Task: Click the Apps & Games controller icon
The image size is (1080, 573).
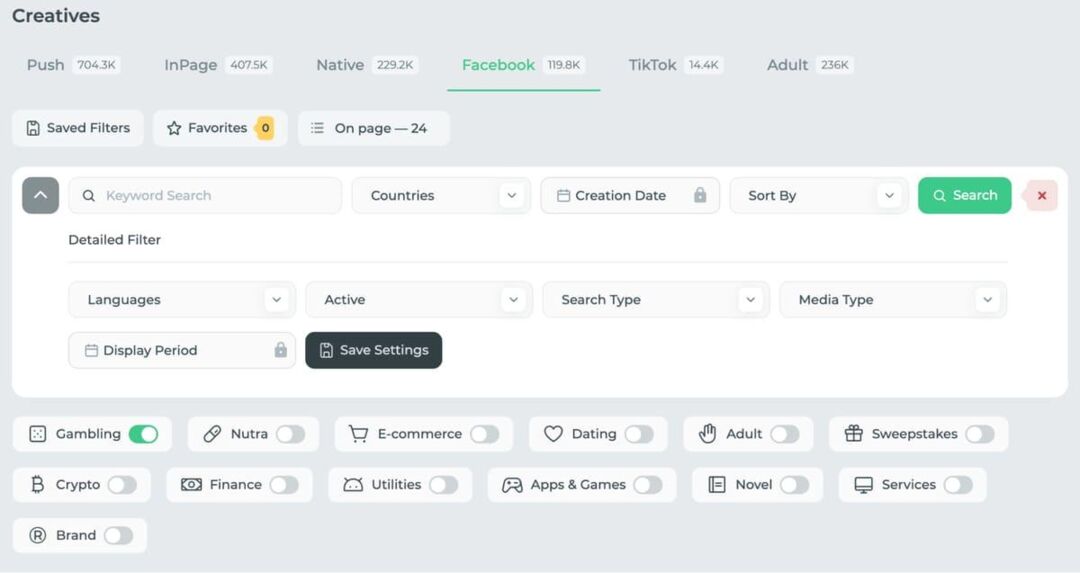Action: 512,485
